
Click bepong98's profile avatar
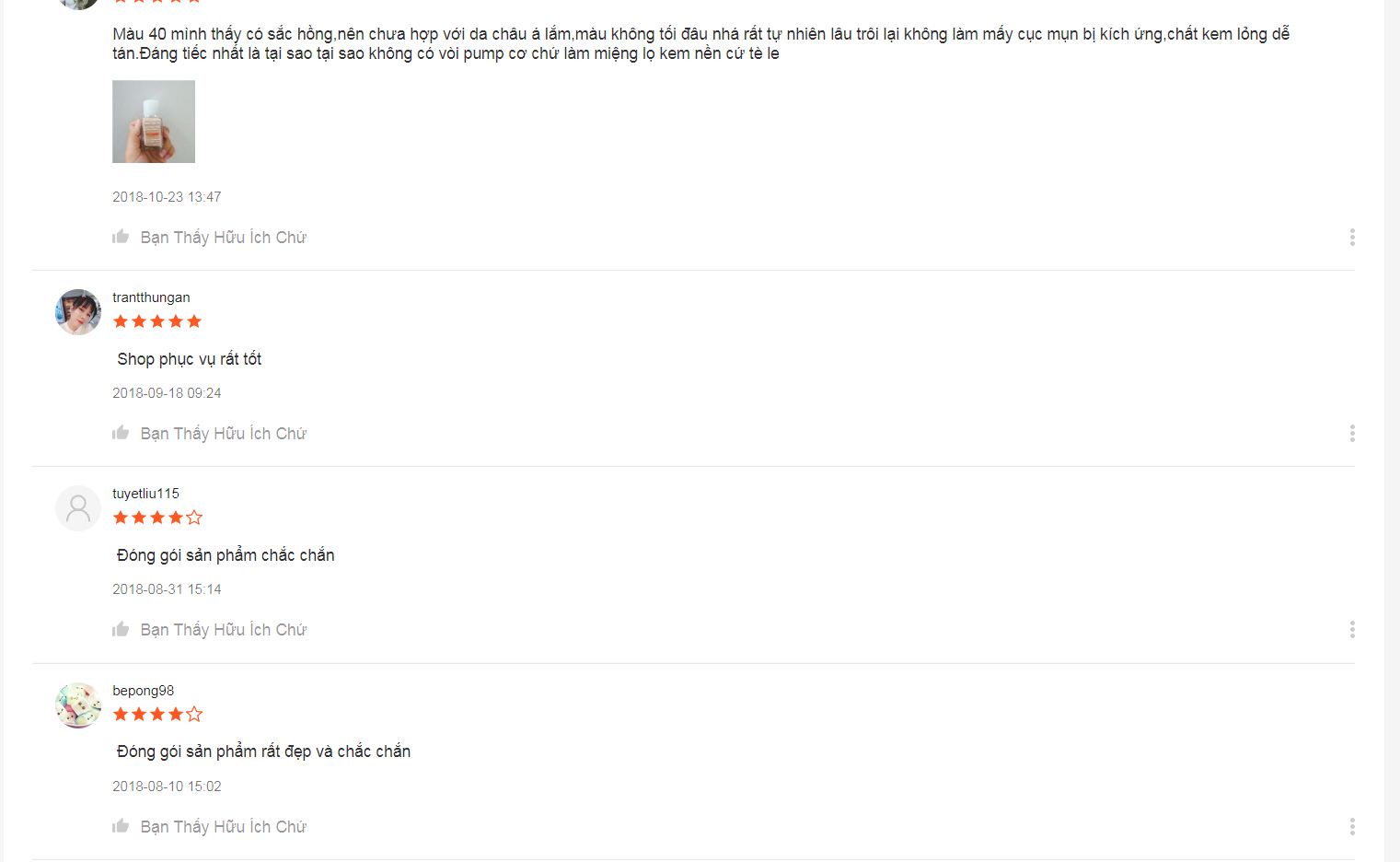[78, 705]
